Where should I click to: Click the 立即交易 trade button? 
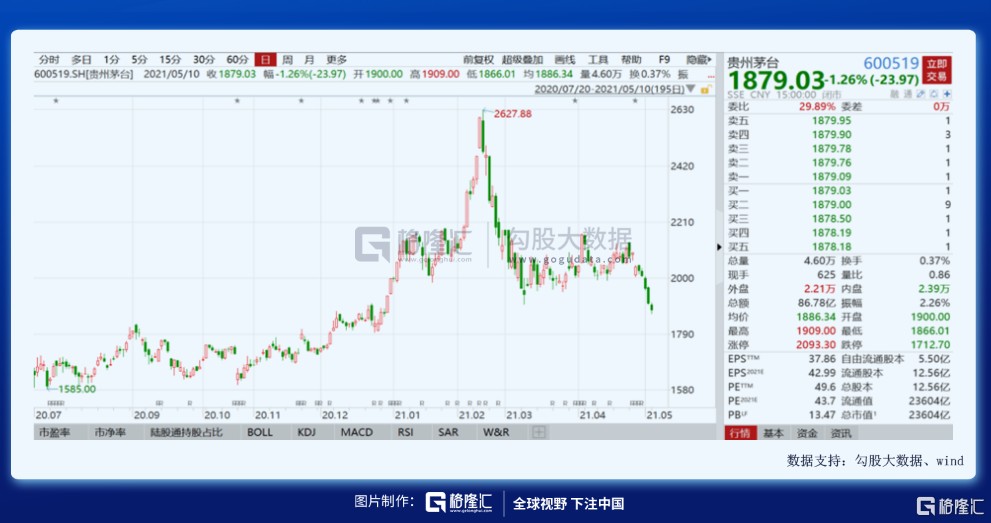pyautogui.click(x=937, y=68)
